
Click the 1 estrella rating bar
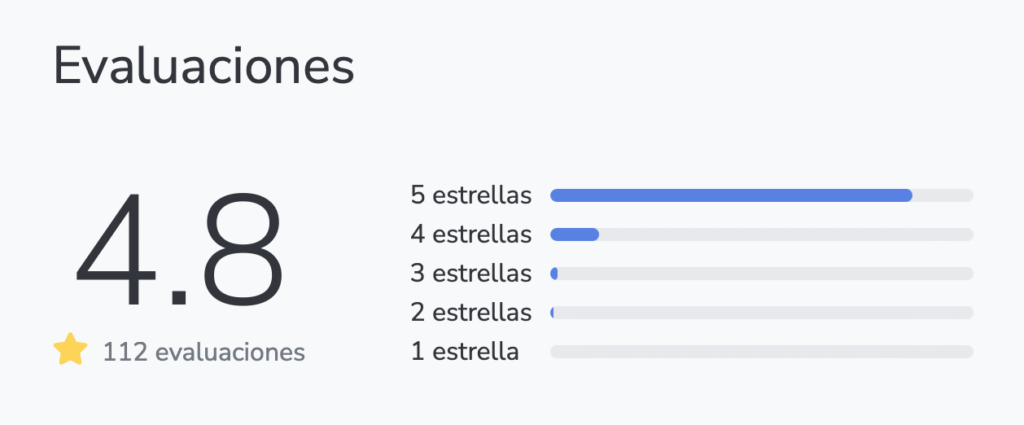coord(761,352)
